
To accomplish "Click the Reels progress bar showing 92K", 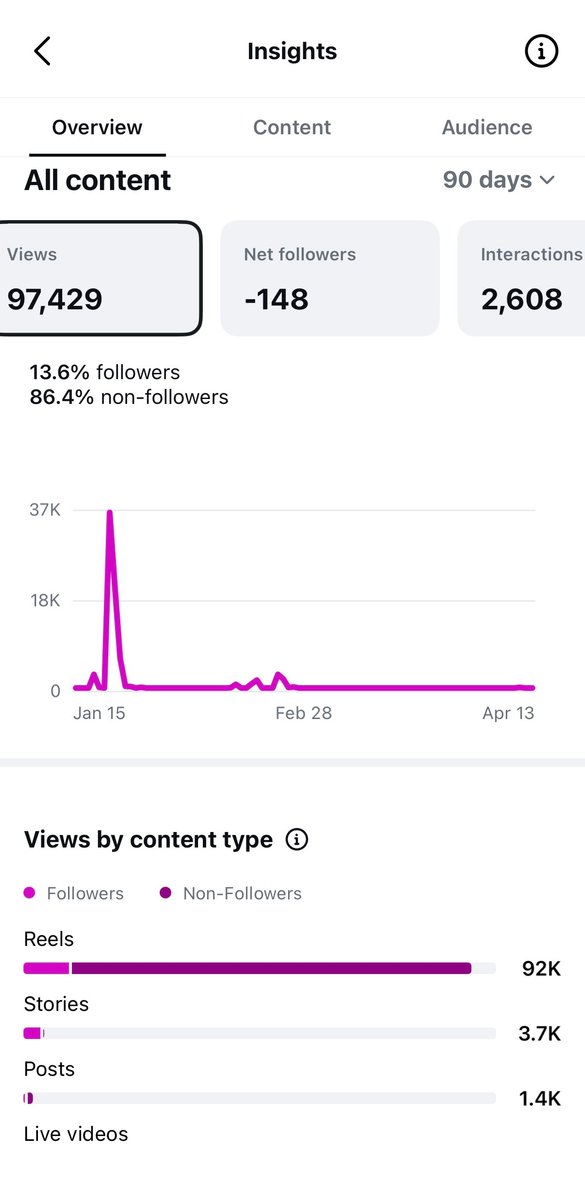I will pos(258,967).
